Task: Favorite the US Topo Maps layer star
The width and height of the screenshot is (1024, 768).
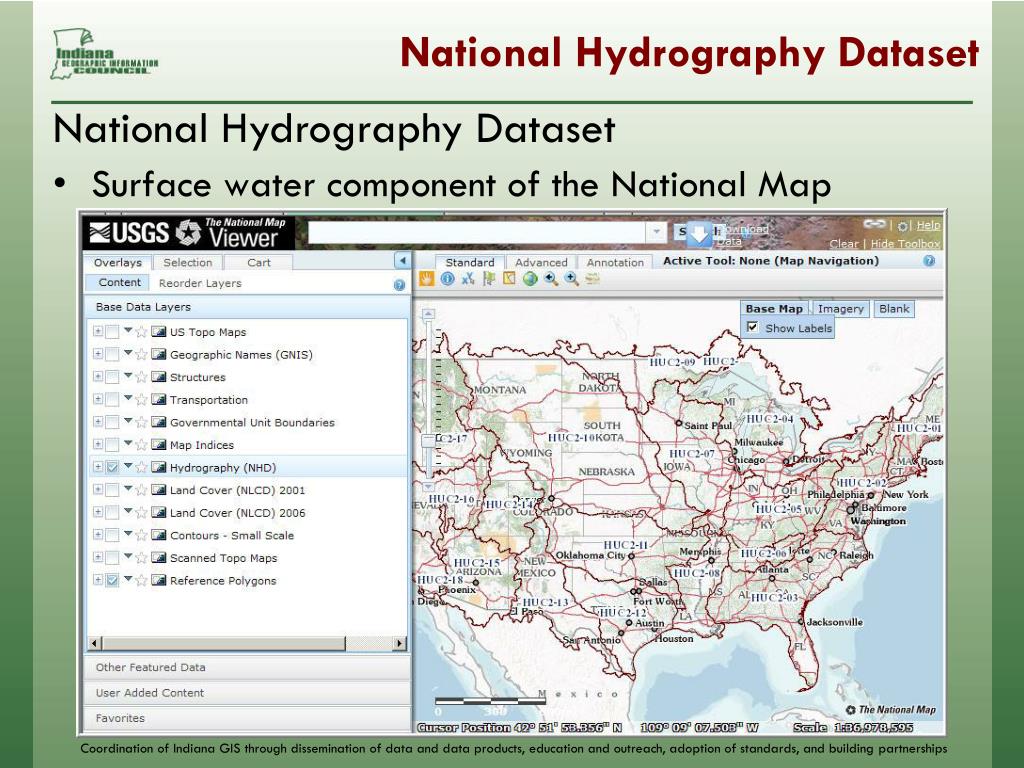Action: pos(141,332)
